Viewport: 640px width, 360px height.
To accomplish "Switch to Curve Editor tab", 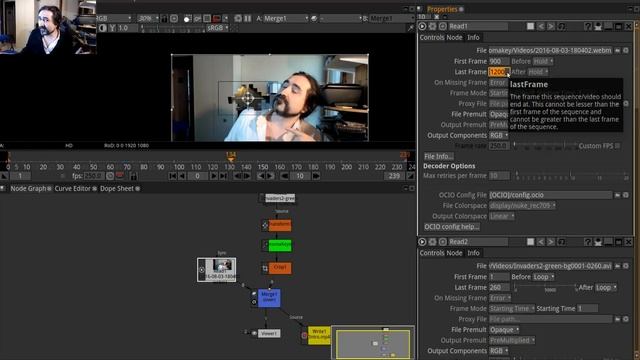I will pos(73,189).
